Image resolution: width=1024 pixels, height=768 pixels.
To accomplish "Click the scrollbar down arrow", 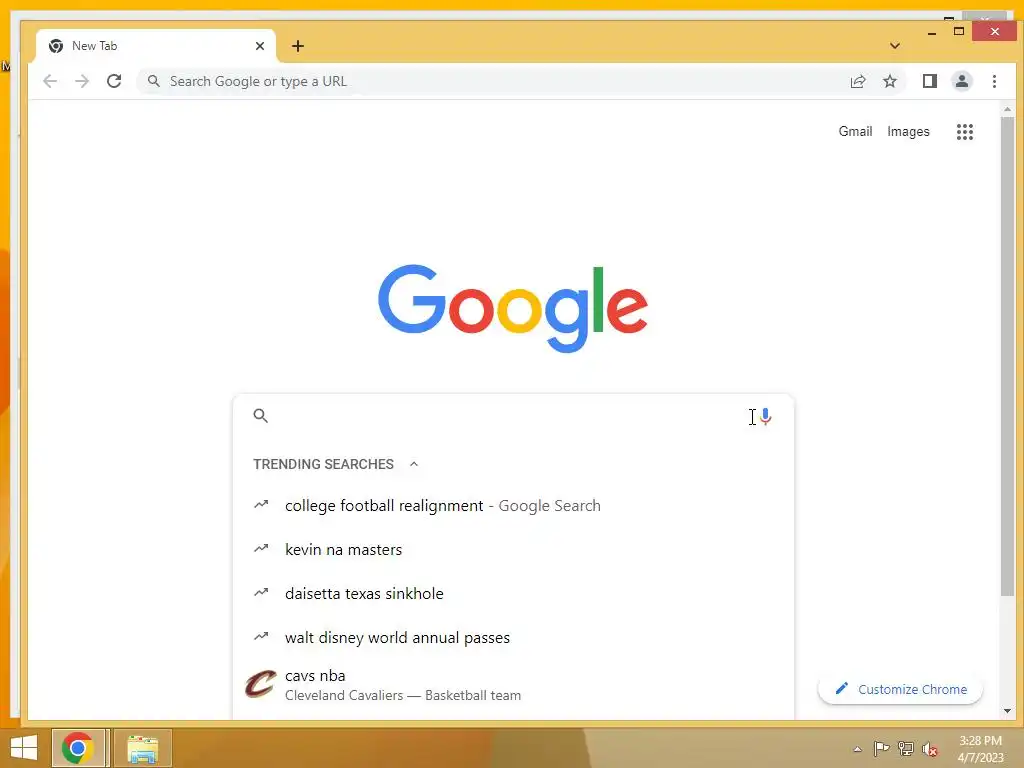I will 1007,711.
